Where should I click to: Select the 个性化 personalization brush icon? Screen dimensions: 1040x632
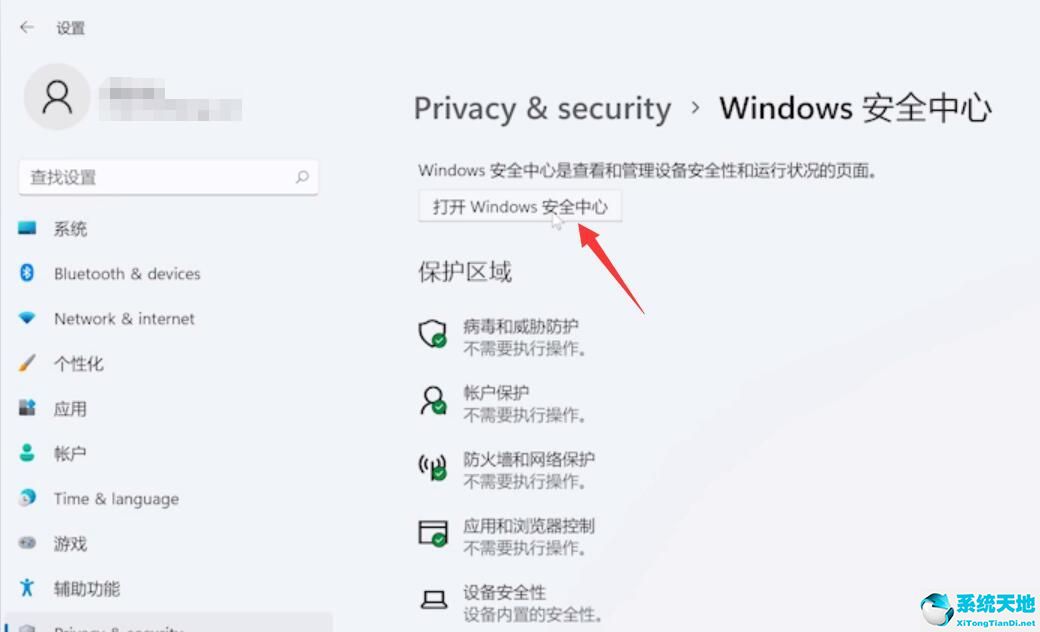tap(27, 363)
